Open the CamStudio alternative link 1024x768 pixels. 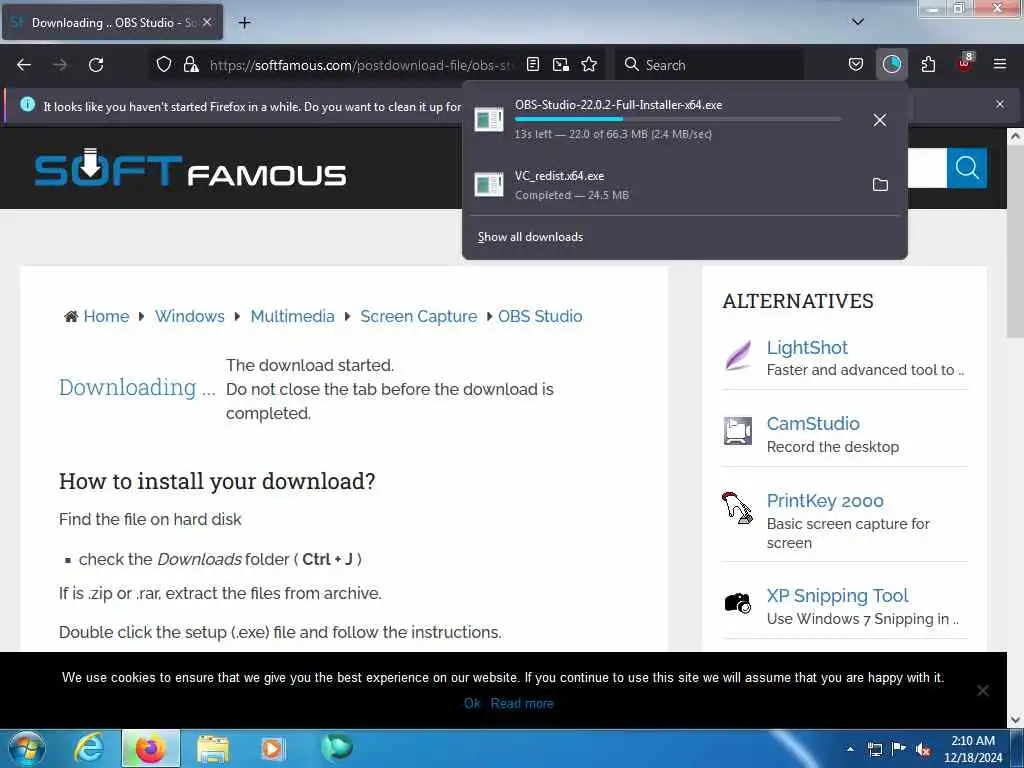[x=812, y=424]
